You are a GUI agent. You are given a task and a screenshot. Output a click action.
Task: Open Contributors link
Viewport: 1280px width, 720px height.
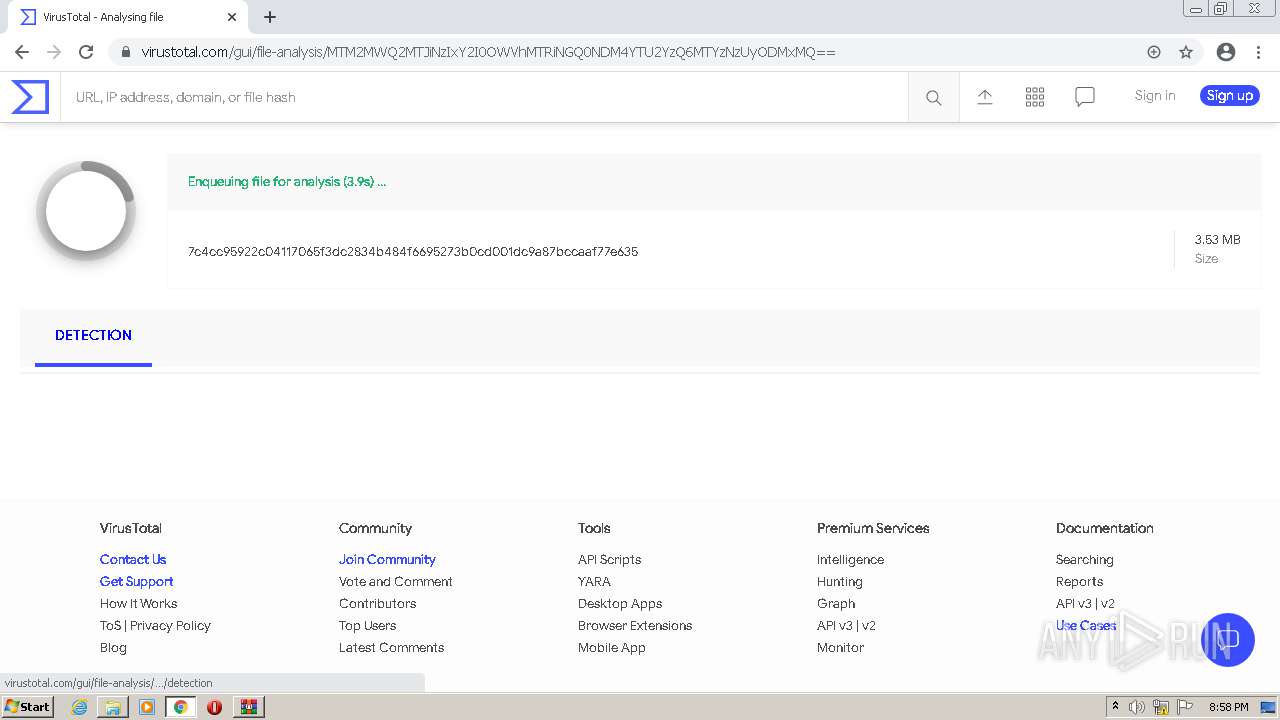tap(377, 603)
